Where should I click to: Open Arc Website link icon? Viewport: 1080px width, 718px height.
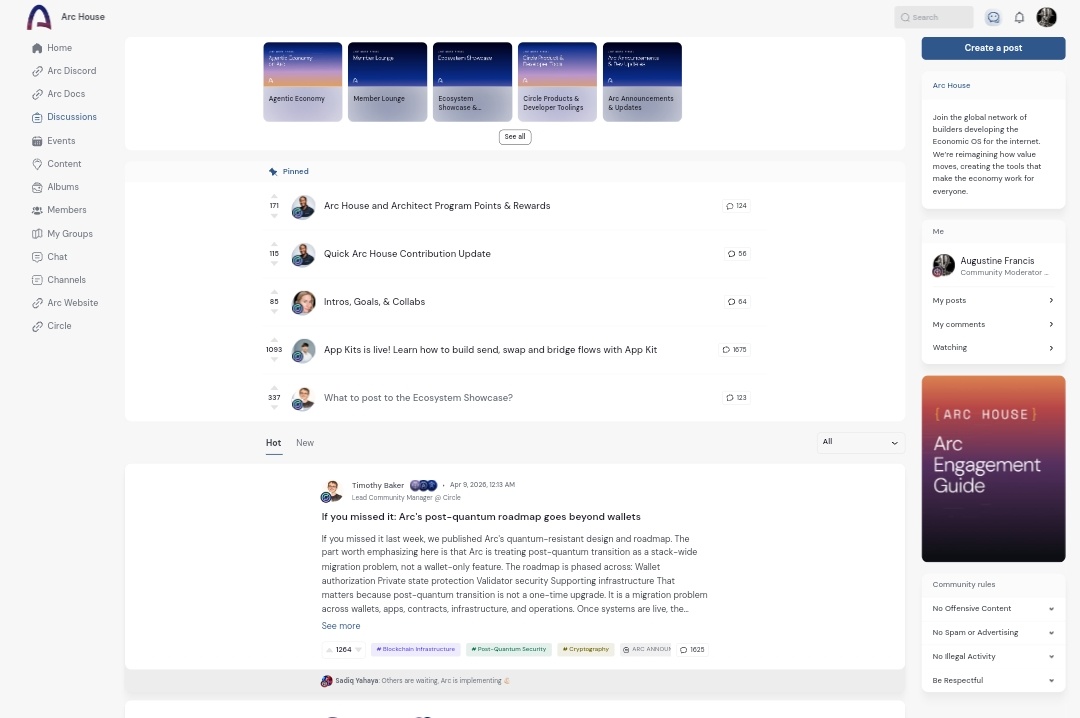[x=37, y=303]
